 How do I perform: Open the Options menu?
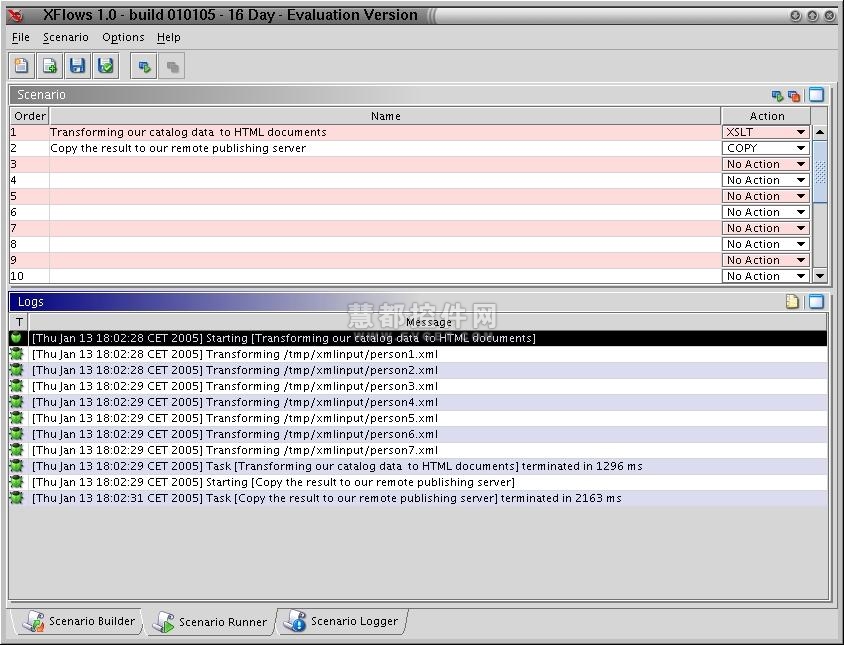click(x=123, y=37)
